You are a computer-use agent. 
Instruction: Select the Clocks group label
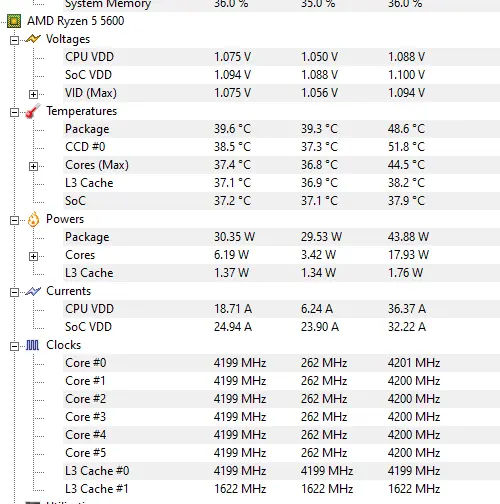(x=63, y=345)
